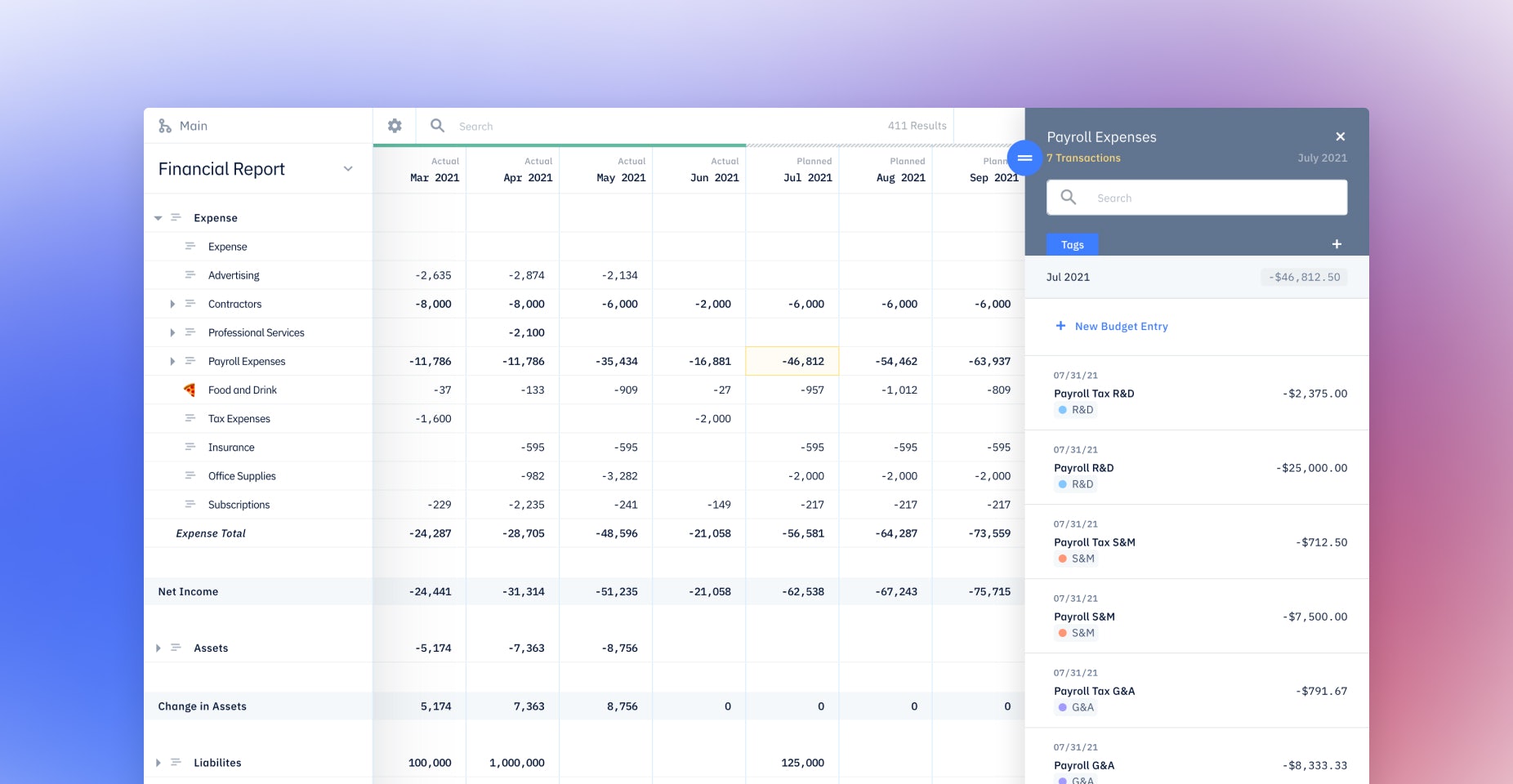Click the lines icon beside Liabilites
1513x784 pixels.
pos(176,762)
